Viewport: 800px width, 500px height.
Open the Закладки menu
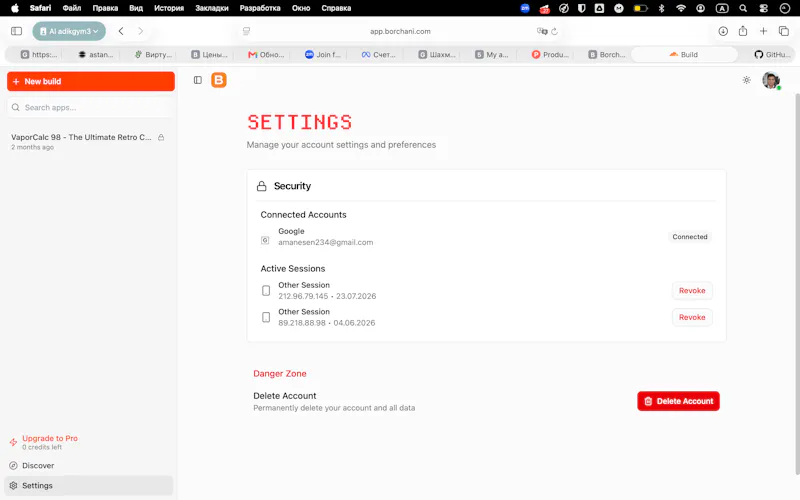click(212, 8)
